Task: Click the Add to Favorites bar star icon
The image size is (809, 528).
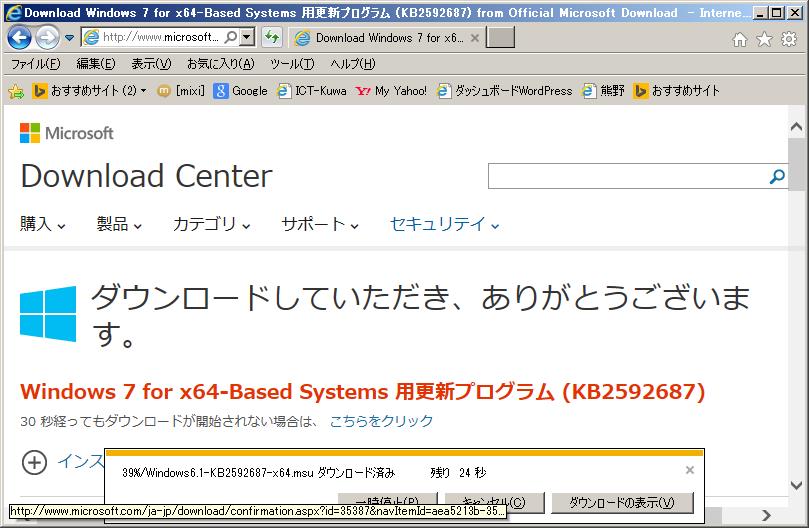Action: click(x=17, y=91)
